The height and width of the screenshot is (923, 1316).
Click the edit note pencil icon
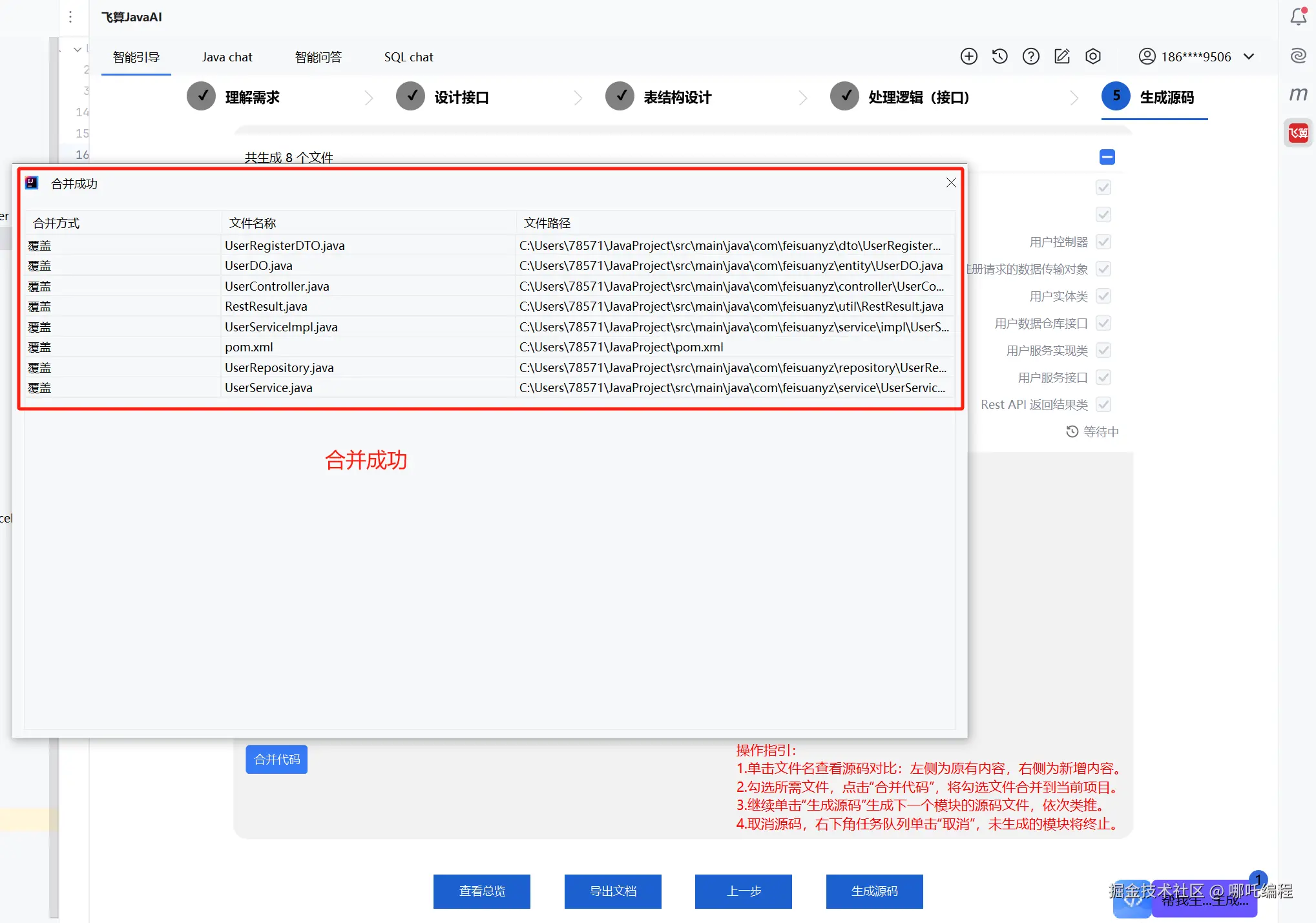1061,57
